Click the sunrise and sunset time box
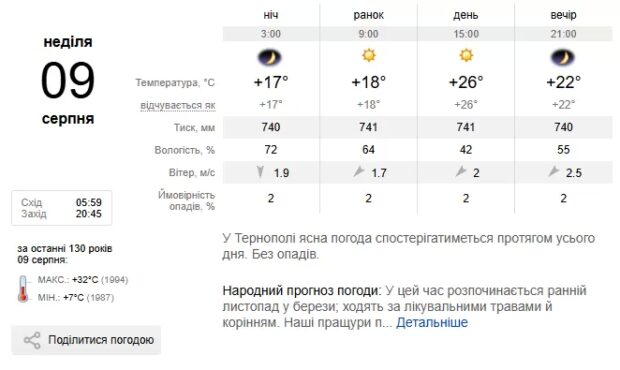Image resolution: width=620 pixels, height=370 pixels. click(62, 208)
